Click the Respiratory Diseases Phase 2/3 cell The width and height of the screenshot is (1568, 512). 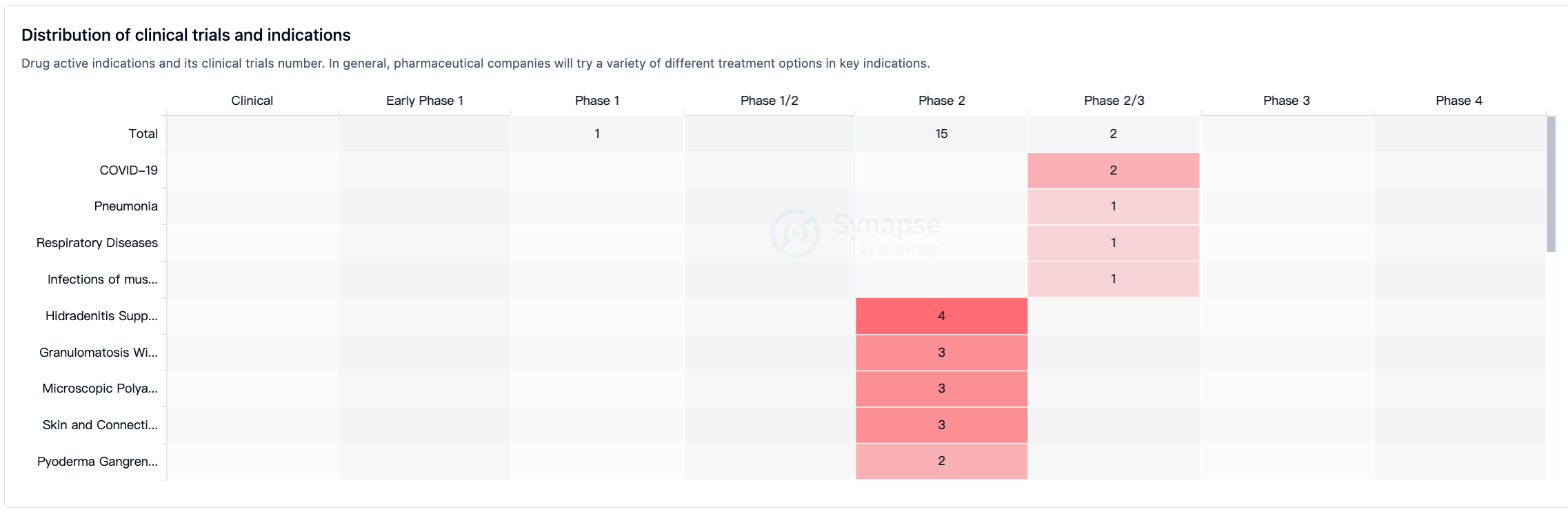coord(1113,243)
